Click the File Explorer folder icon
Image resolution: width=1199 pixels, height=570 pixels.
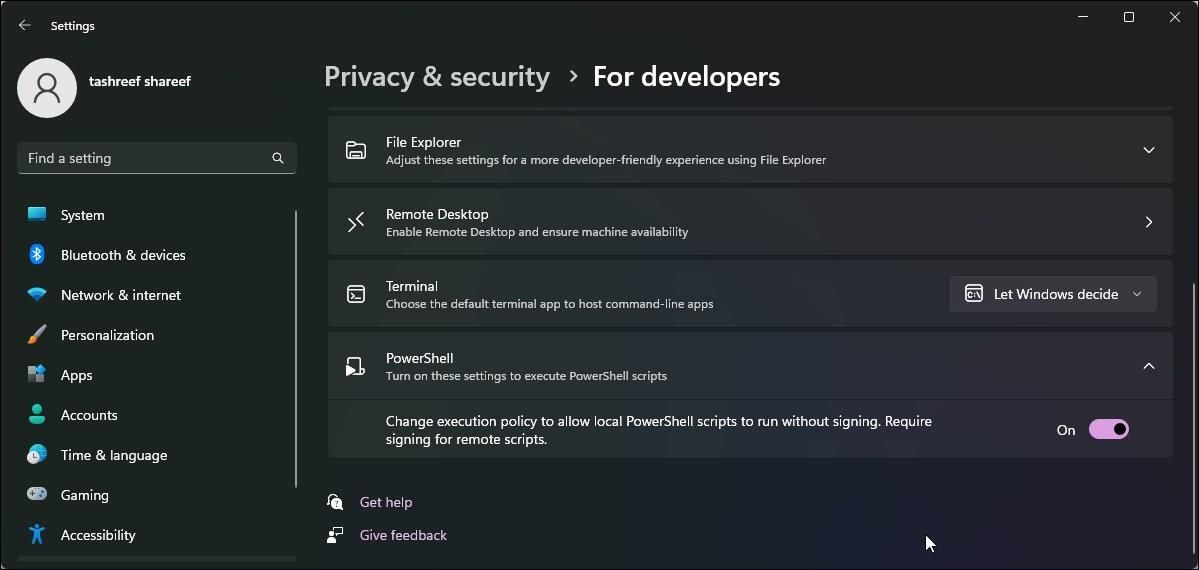[x=356, y=150]
